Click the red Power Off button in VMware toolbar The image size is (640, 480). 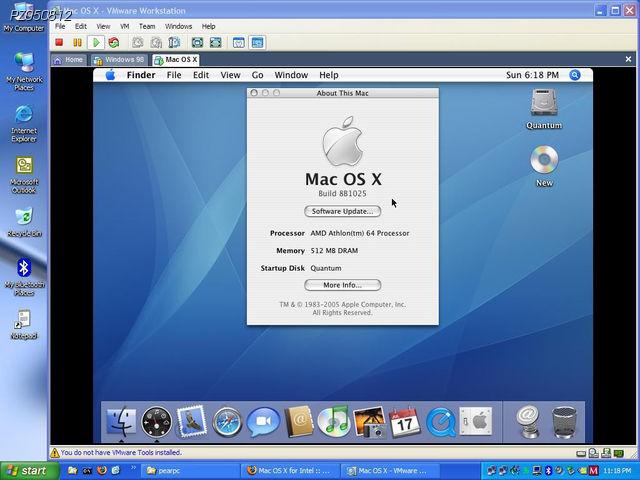(x=59, y=42)
